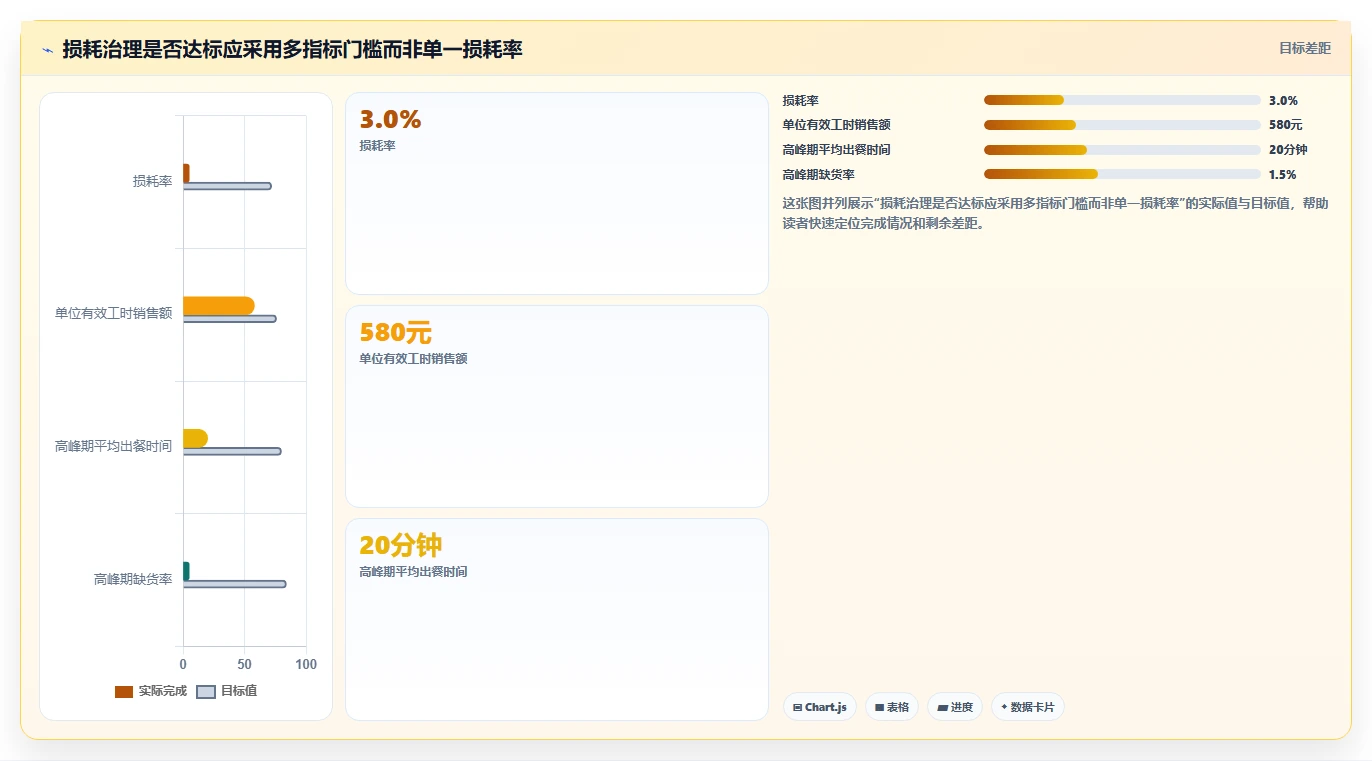Image resolution: width=1372 pixels, height=761 pixels.
Task: Click the 数据卡片 tag button
Action: tap(1028, 707)
